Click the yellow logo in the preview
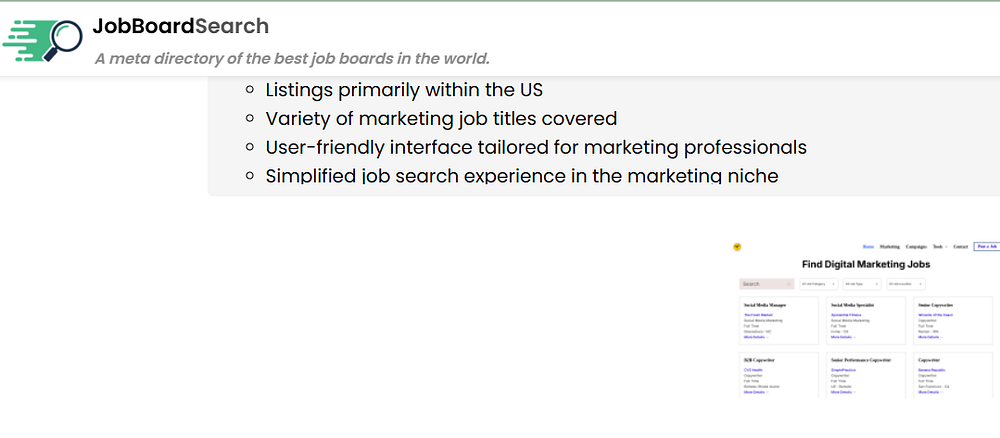 click(737, 246)
